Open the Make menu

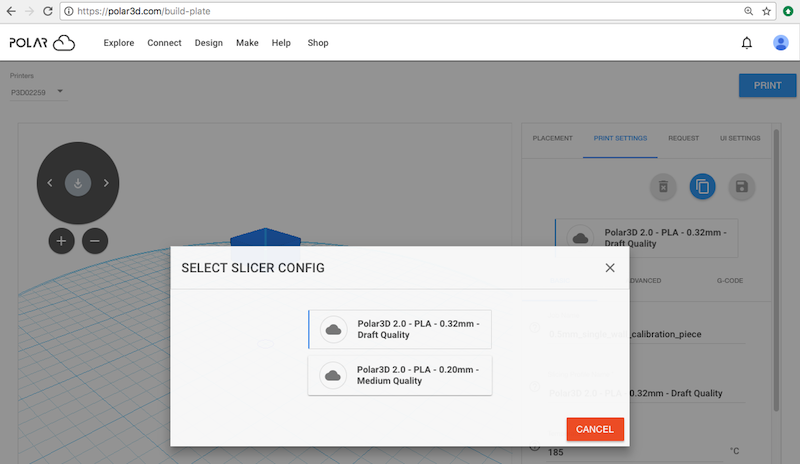click(x=247, y=43)
